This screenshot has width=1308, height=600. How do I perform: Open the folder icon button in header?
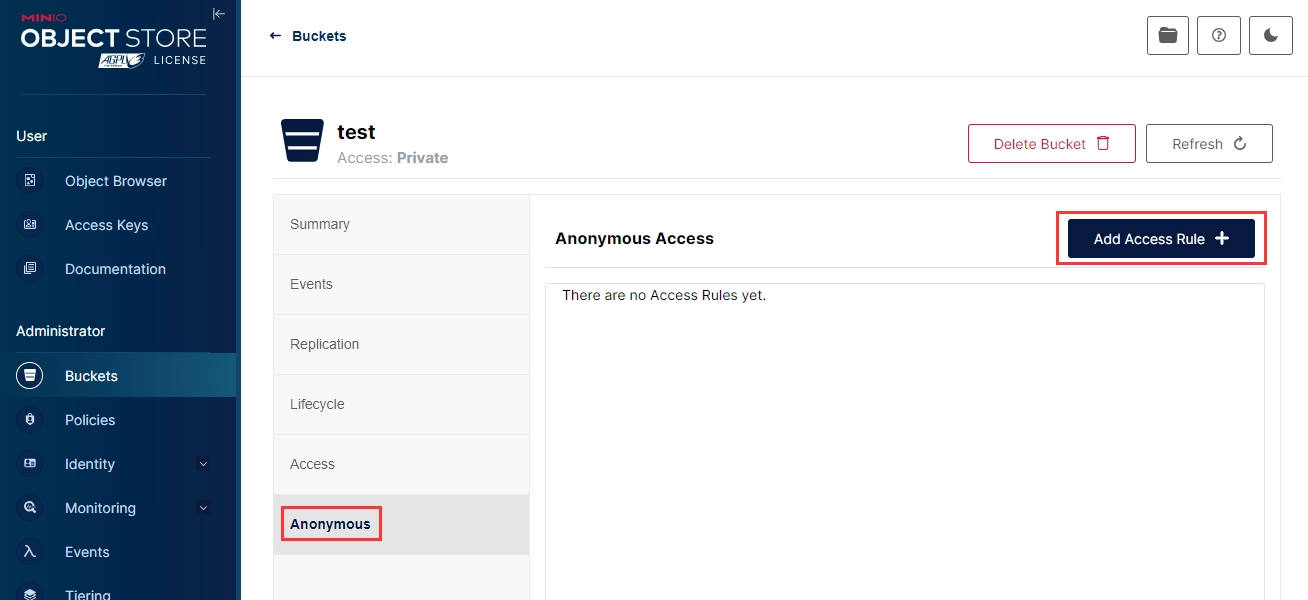click(x=1167, y=36)
